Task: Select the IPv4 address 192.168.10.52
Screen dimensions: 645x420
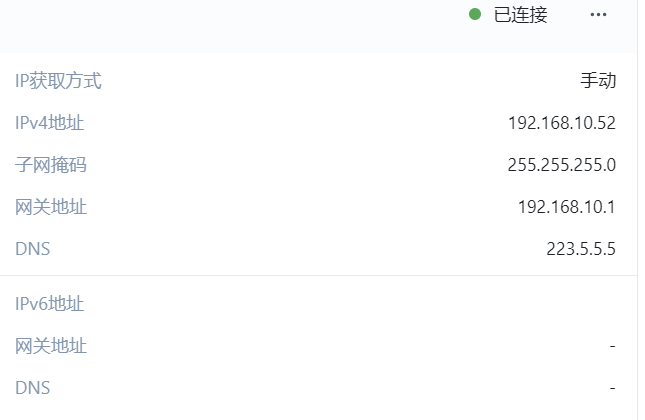Action: pyautogui.click(x=561, y=123)
